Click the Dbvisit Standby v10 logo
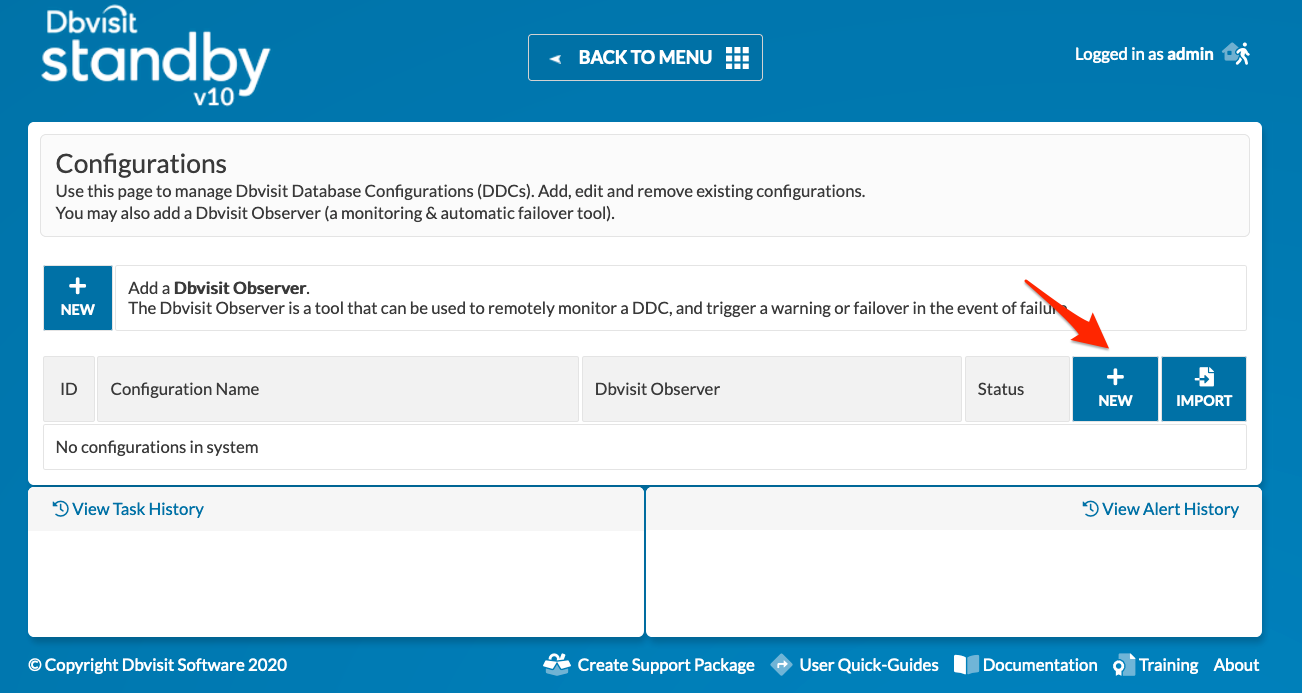Image resolution: width=1302 pixels, height=693 pixels. tap(156, 57)
